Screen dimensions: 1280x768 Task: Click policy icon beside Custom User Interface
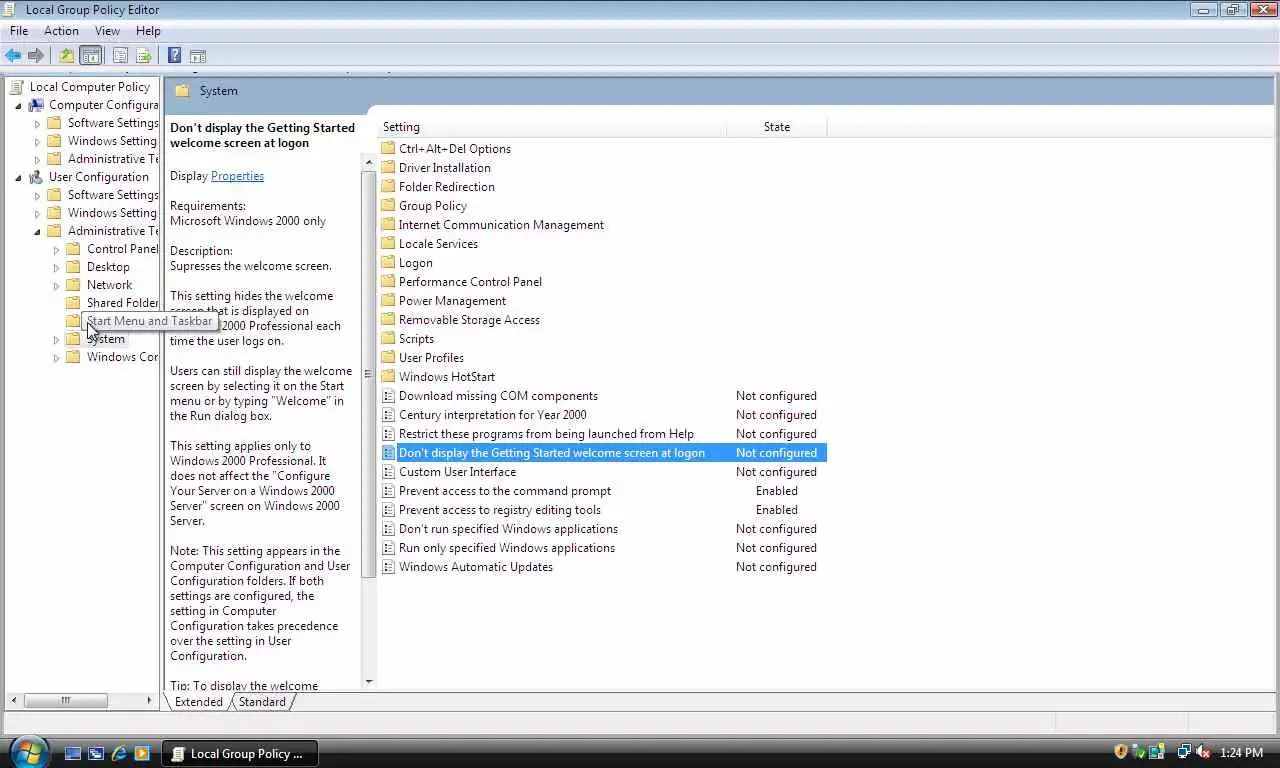(x=389, y=472)
